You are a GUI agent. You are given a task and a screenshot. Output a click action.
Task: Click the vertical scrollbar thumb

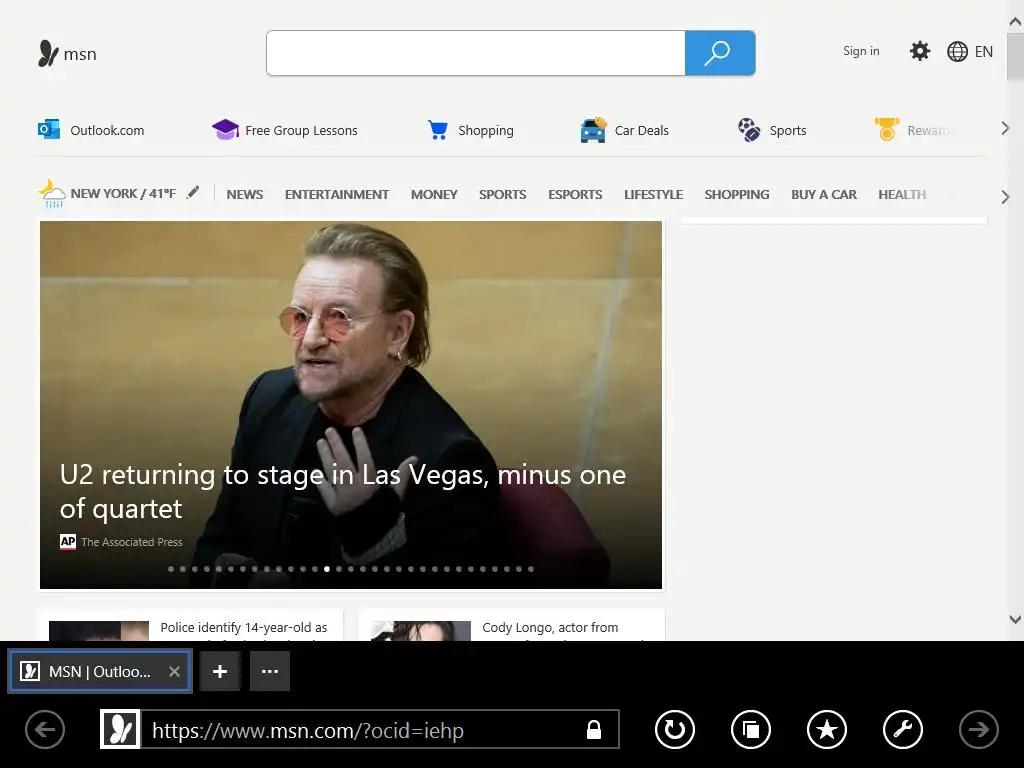click(x=1015, y=55)
